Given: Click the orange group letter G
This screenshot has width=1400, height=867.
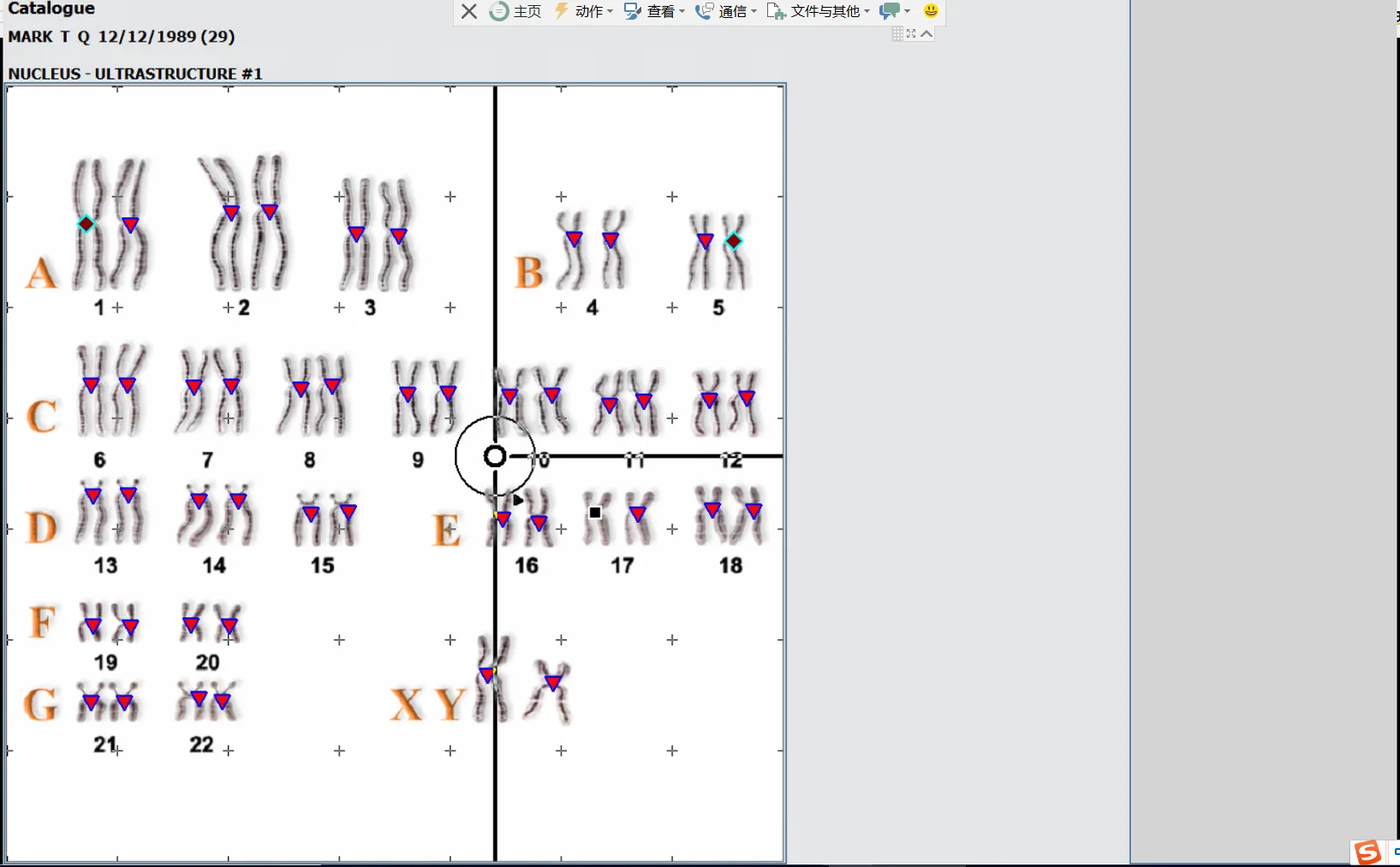Looking at the screenshot, I should [41, 704].
